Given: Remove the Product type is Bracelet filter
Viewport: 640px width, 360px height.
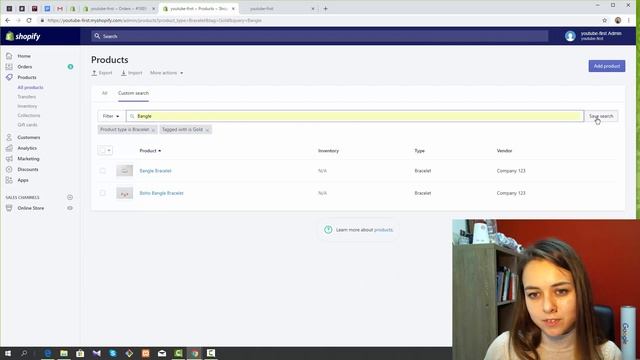Looking at the screenshot, I should tap(153, 130).
